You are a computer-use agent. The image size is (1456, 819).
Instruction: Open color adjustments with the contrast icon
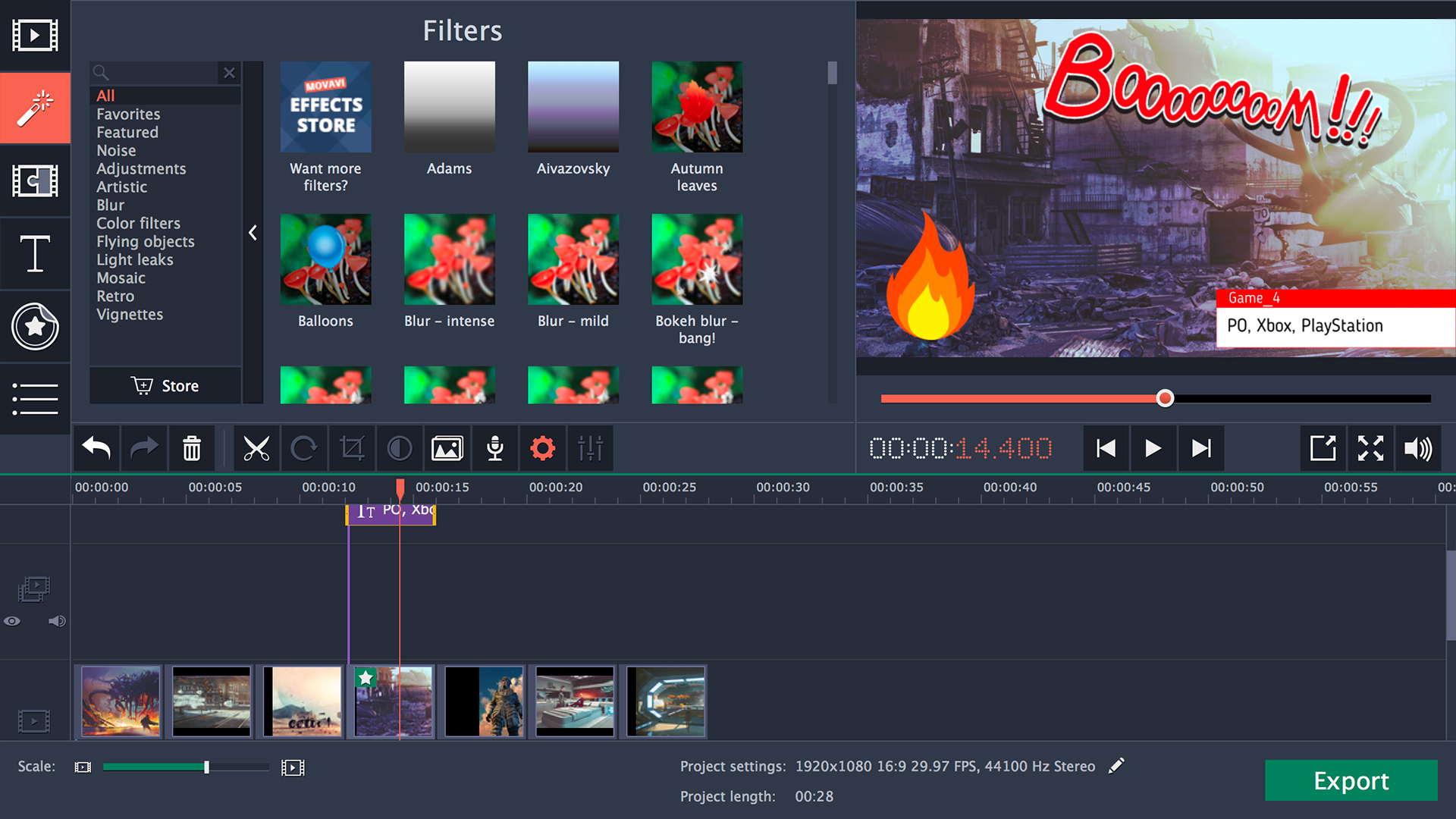400,448
